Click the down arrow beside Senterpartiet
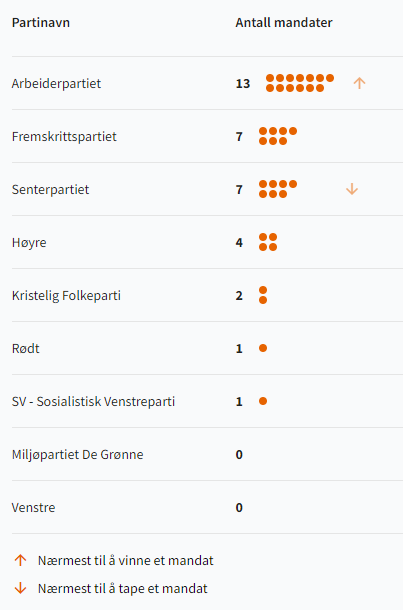Viewport: 403px width, 610px height. [352, 189]
